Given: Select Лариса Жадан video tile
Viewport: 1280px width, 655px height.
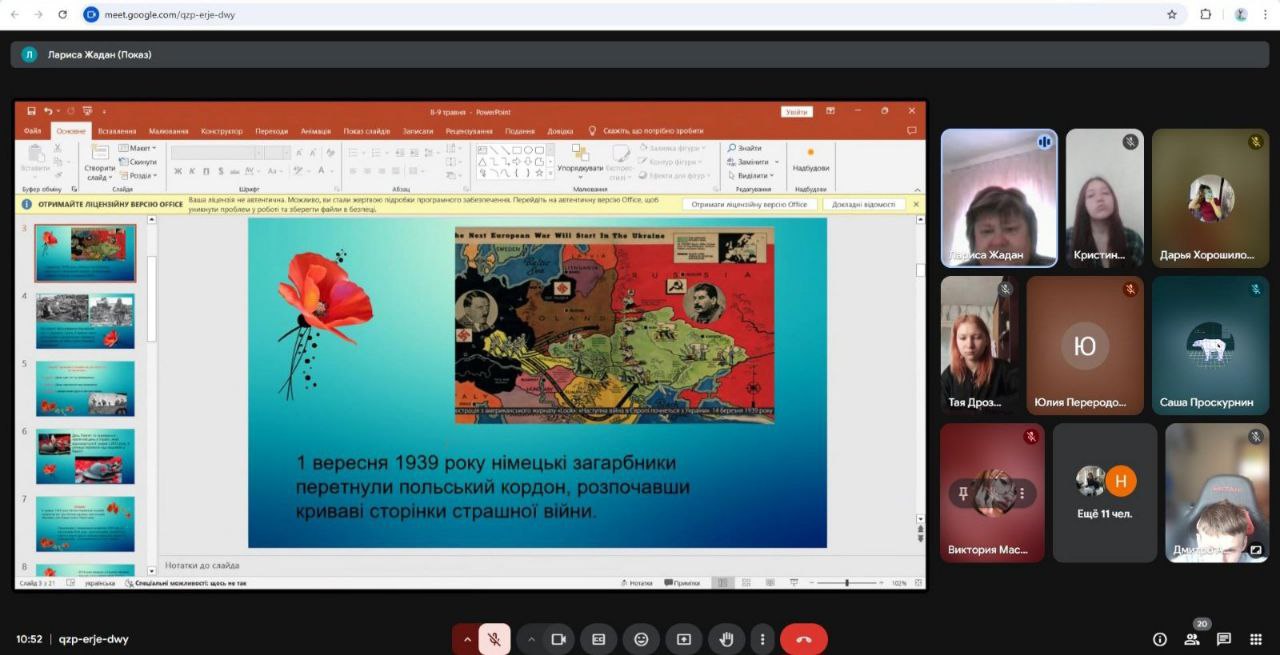Looking at the screenshot, I should 999,198.
